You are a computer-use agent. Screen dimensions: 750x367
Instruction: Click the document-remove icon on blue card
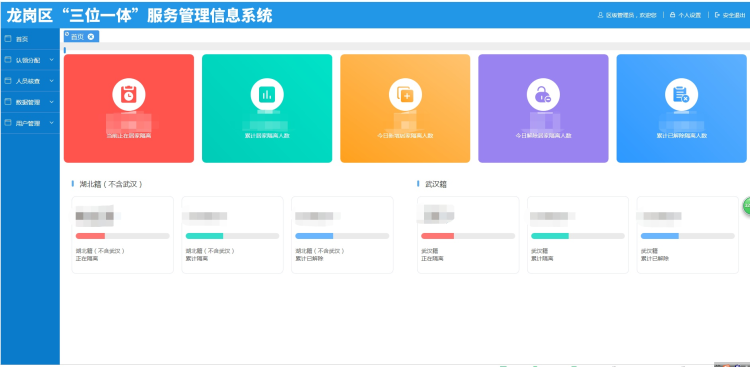click(681, 94)
